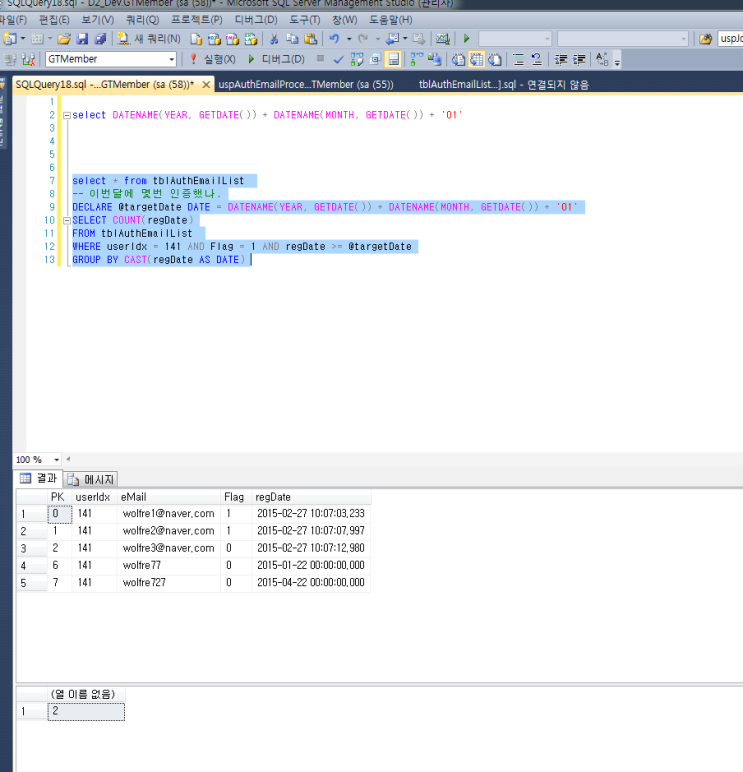Switch to the uspAuthEmailProce...TMember tab
The image size is (743, 772).
click(306, 84)
